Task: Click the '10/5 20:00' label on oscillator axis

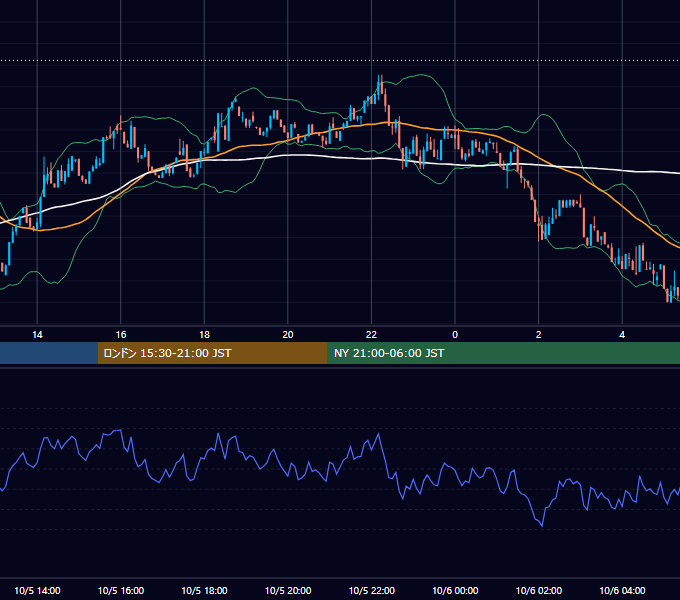Action: tap(288, 590)
